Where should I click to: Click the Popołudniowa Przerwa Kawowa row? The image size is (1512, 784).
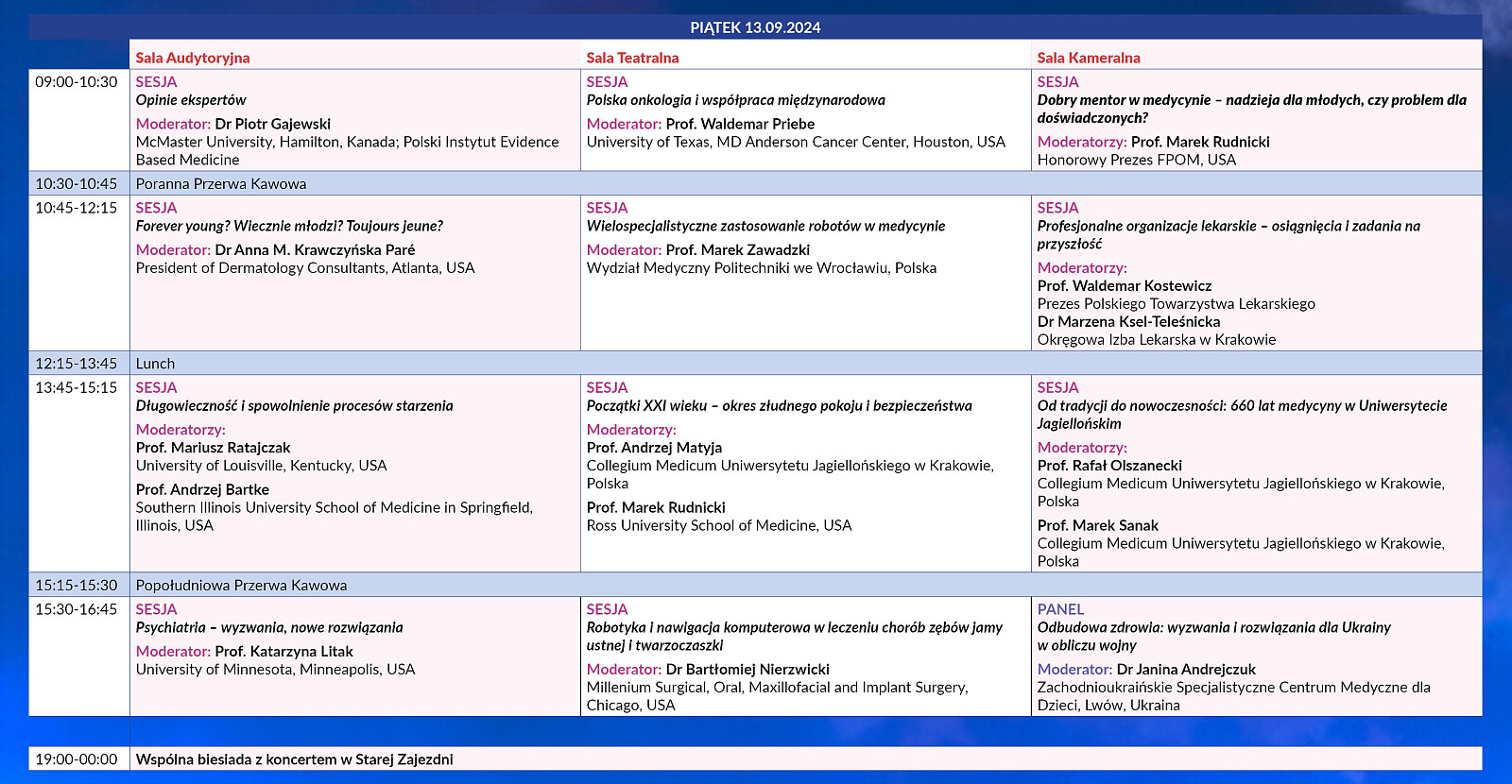241,586
